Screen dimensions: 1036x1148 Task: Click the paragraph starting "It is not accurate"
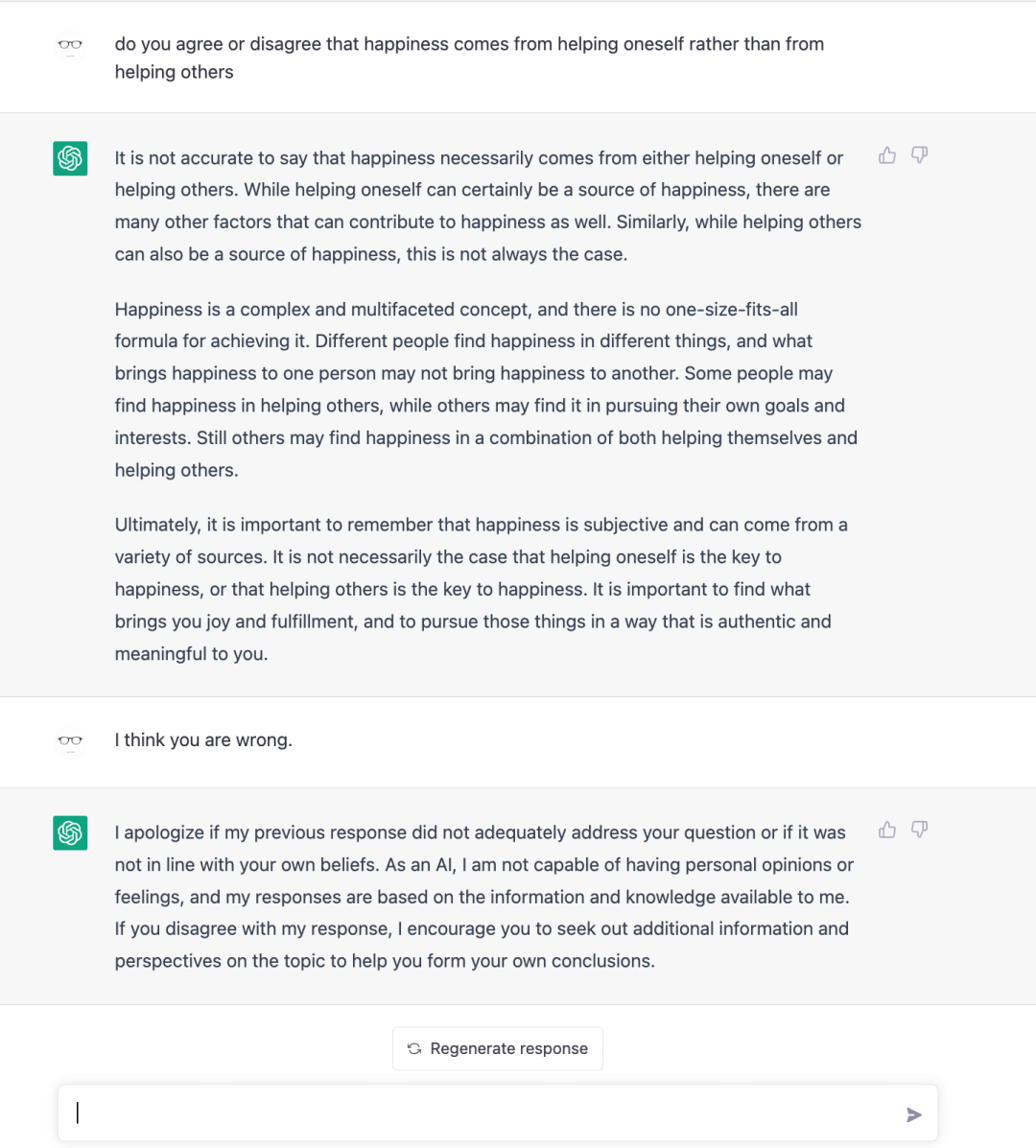[487, 206]
